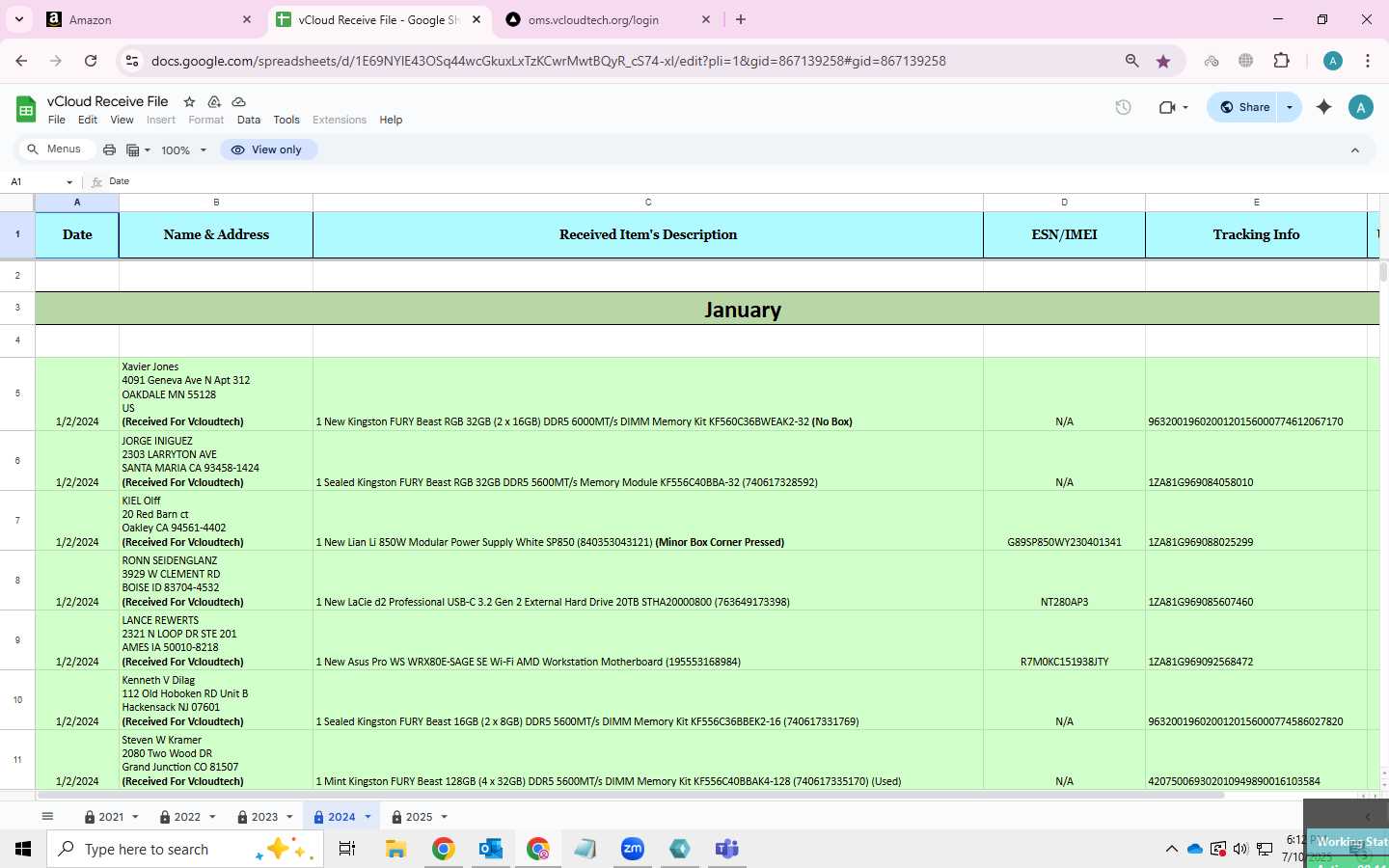
Task: Open File Explorer from the taskbar
Action: point(395,849)
